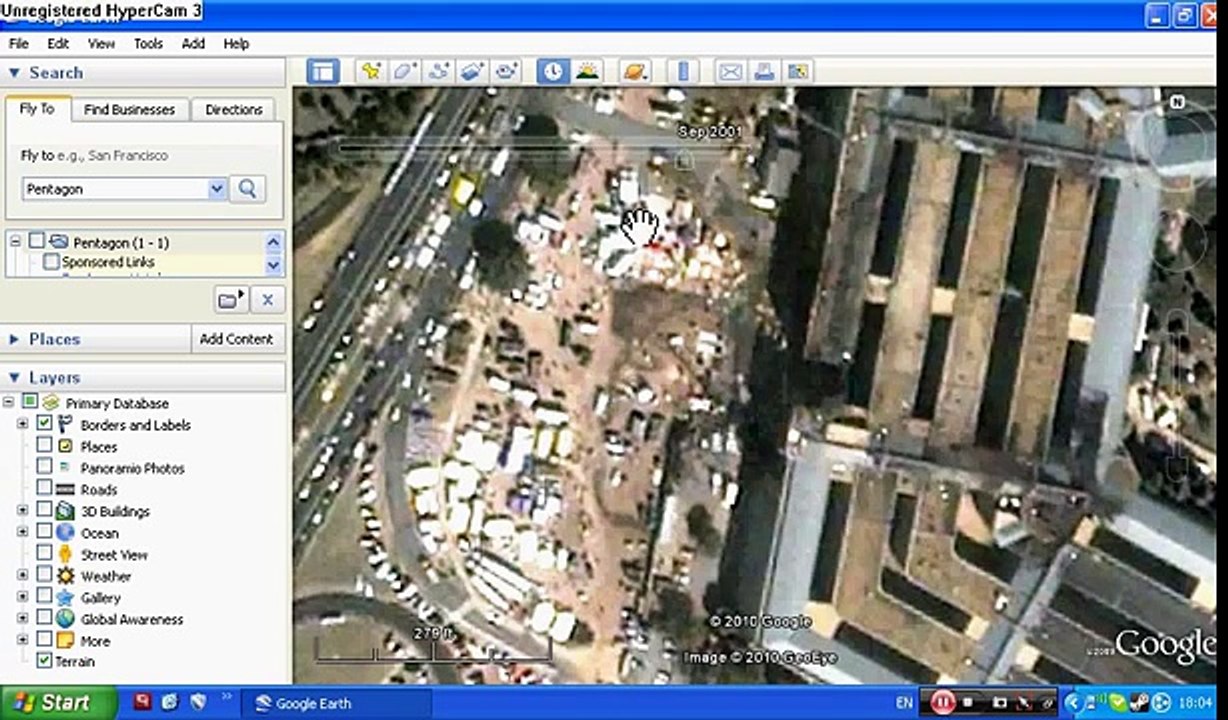Screen dimensions: 1228x720
Task: Click the add-folder icon below search results
Action: (231, 299)
